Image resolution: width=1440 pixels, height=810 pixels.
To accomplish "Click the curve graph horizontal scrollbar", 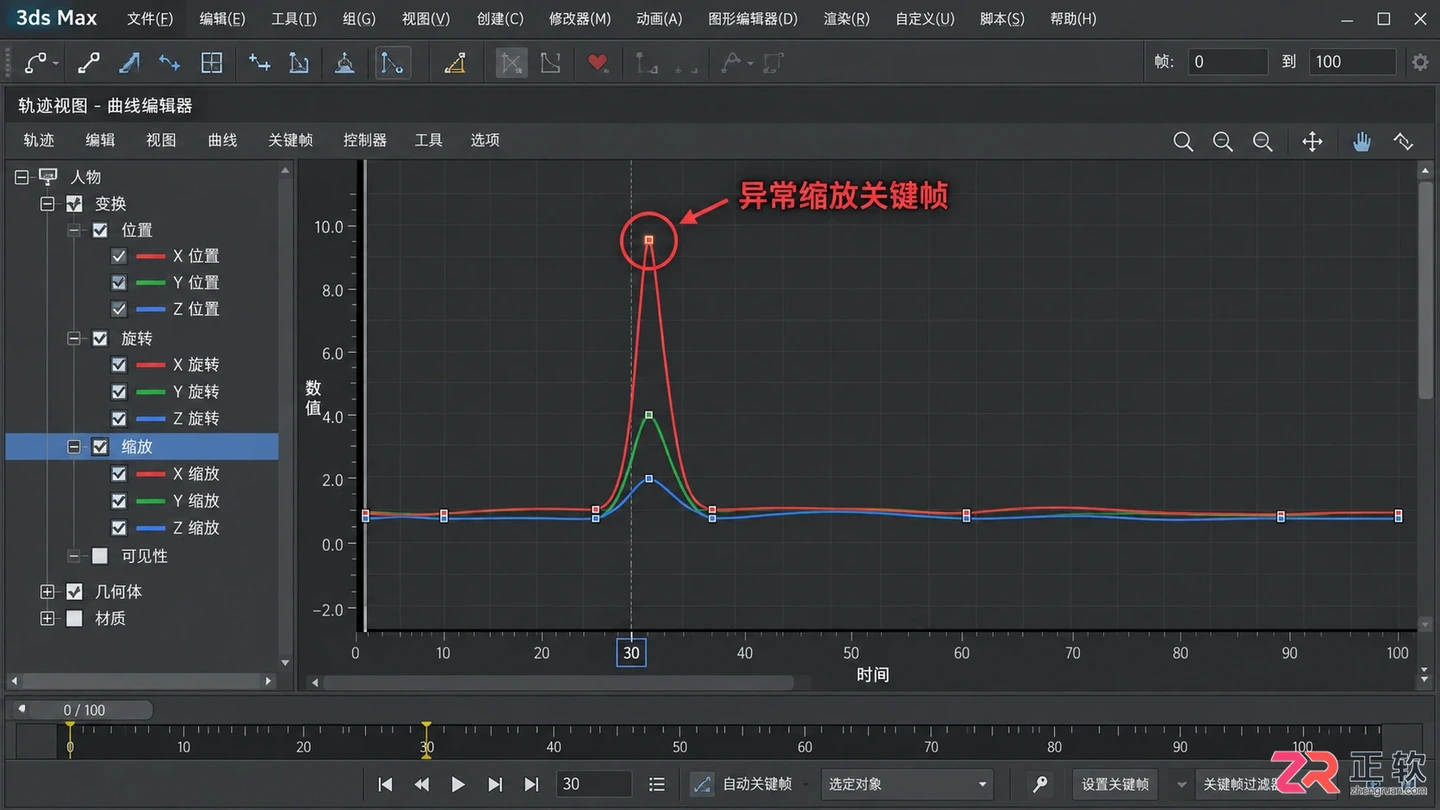I will tap(558, 683).
